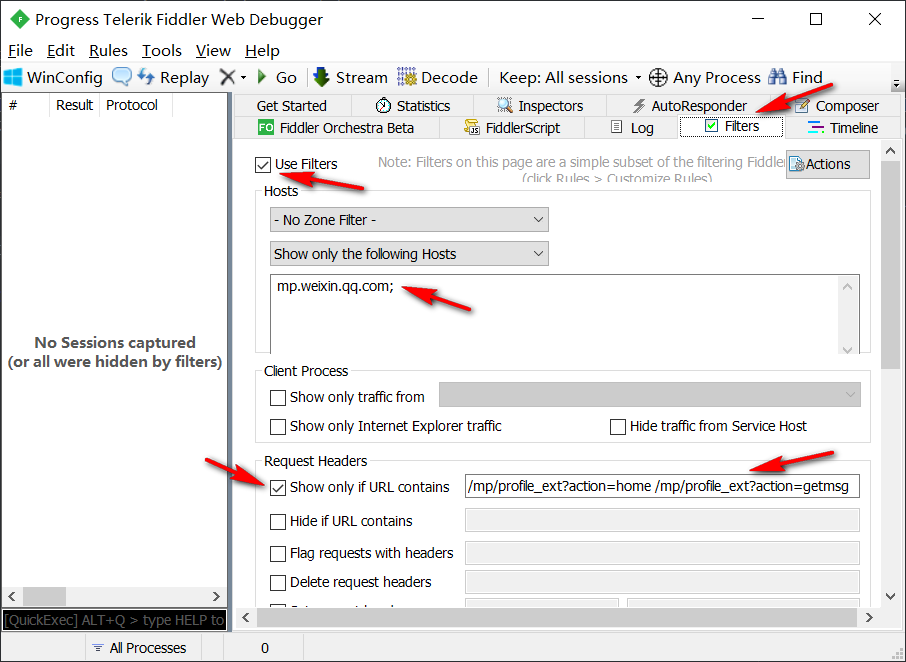Open the Tools menu
The width and height of the screenshot is (906, 662).
click(x=162, y=51)
